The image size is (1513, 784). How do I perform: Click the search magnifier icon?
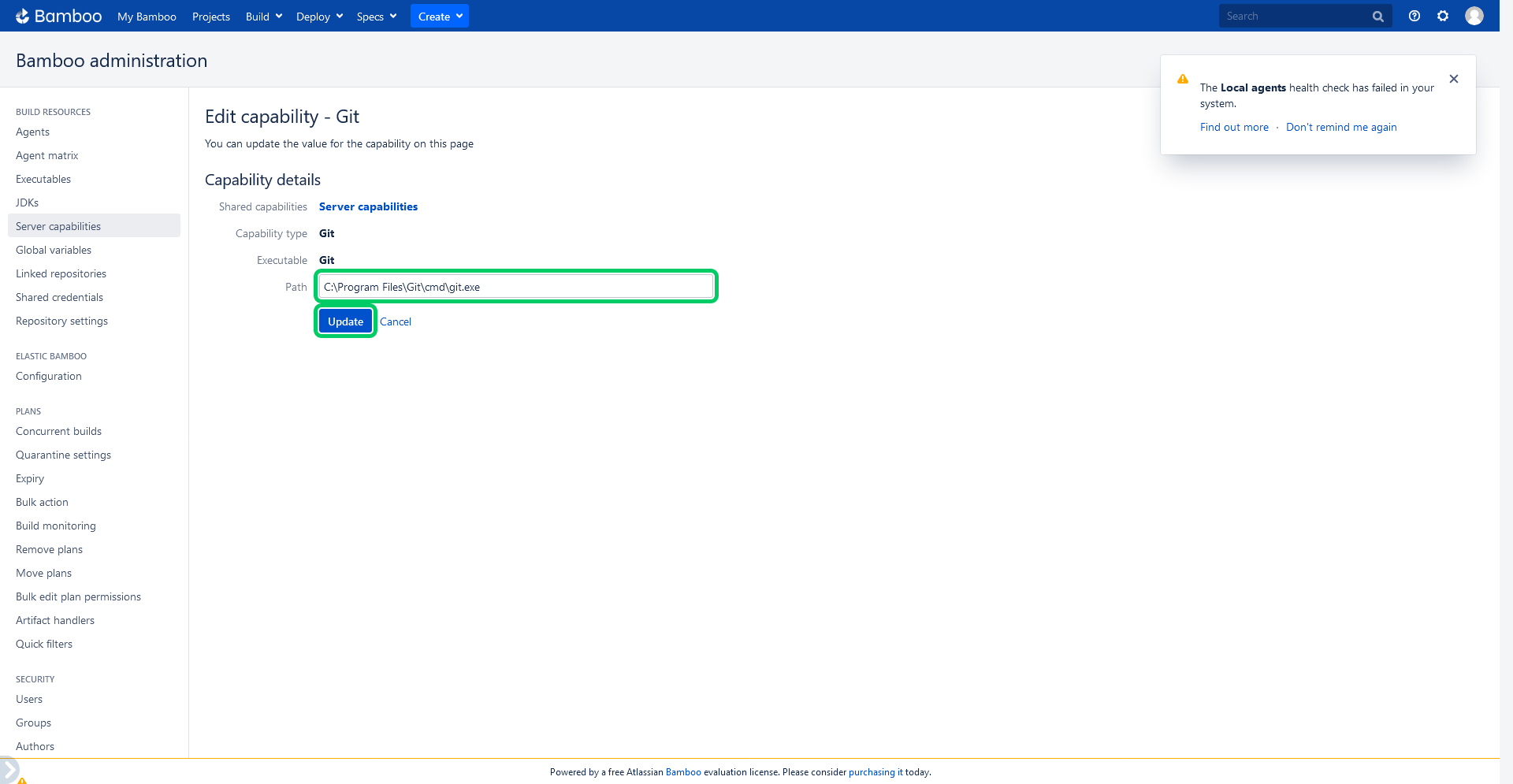[x=1378, y=17]
